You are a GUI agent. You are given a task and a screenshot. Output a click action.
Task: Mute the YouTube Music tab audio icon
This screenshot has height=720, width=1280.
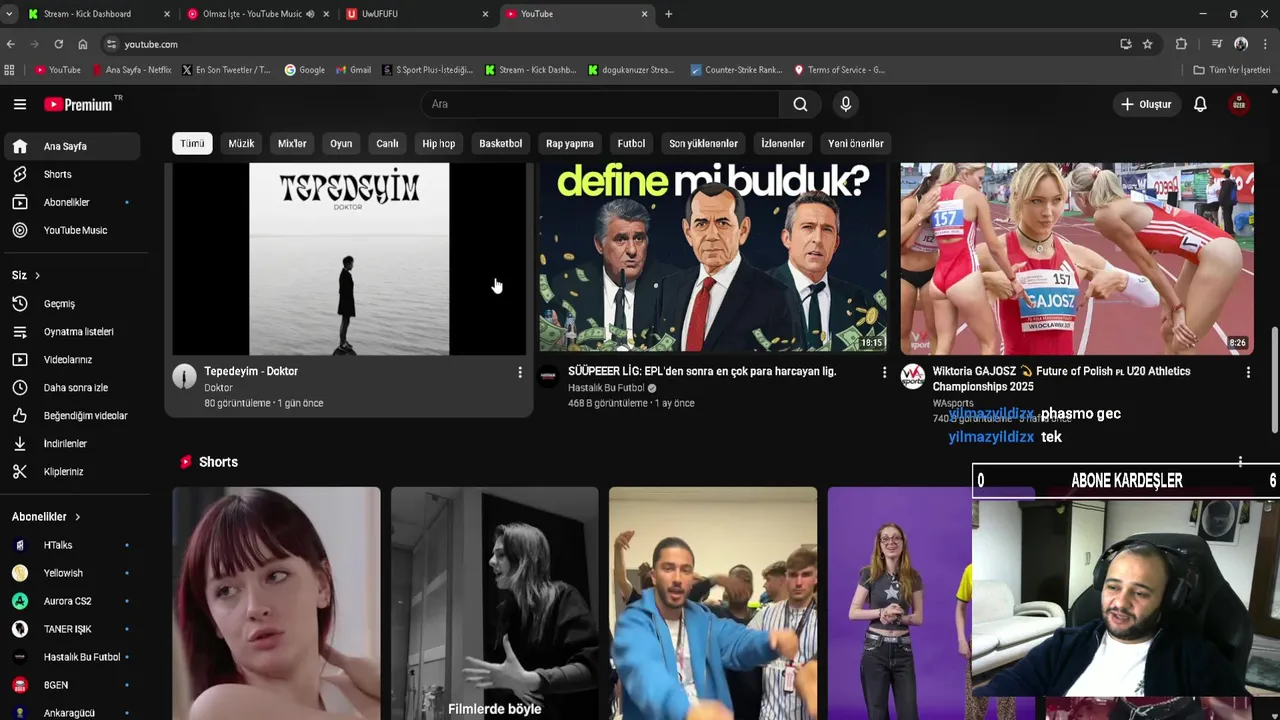pyautogui.click(x=310, y=14)
